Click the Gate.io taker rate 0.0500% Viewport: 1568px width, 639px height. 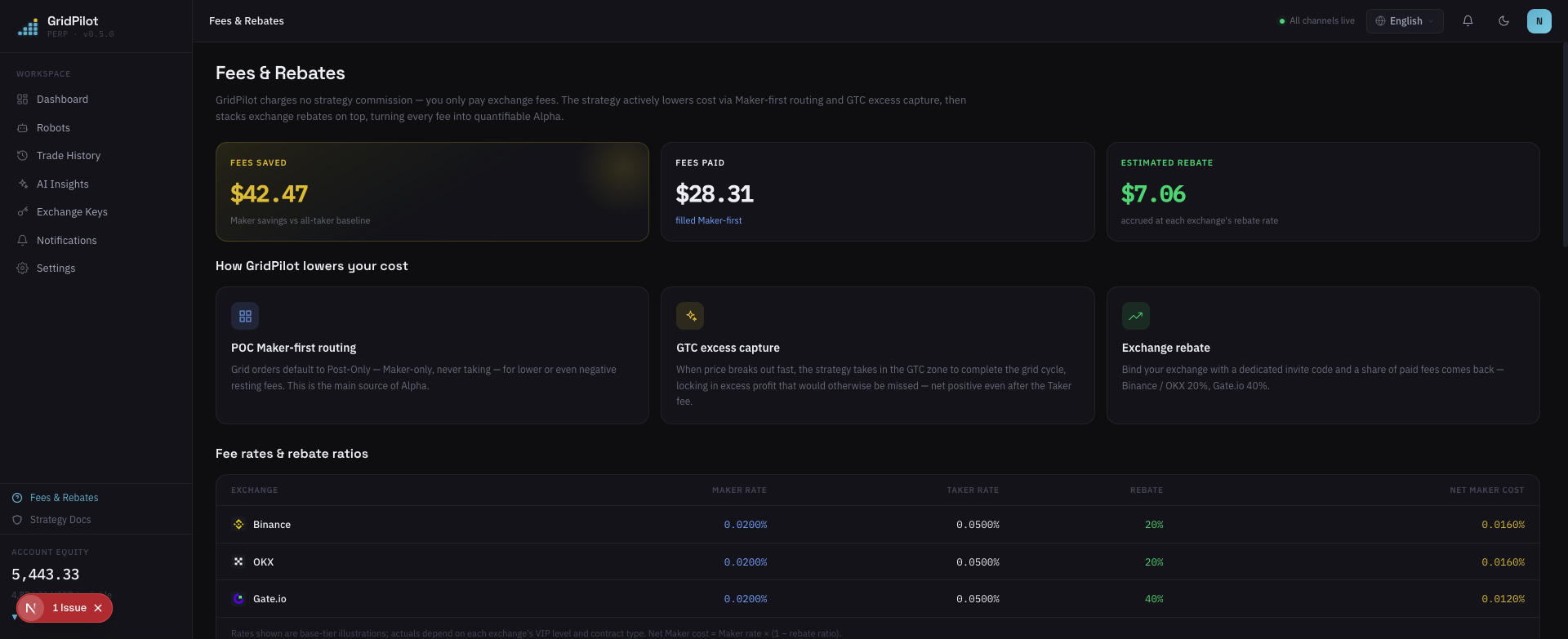tap(978, 599)
